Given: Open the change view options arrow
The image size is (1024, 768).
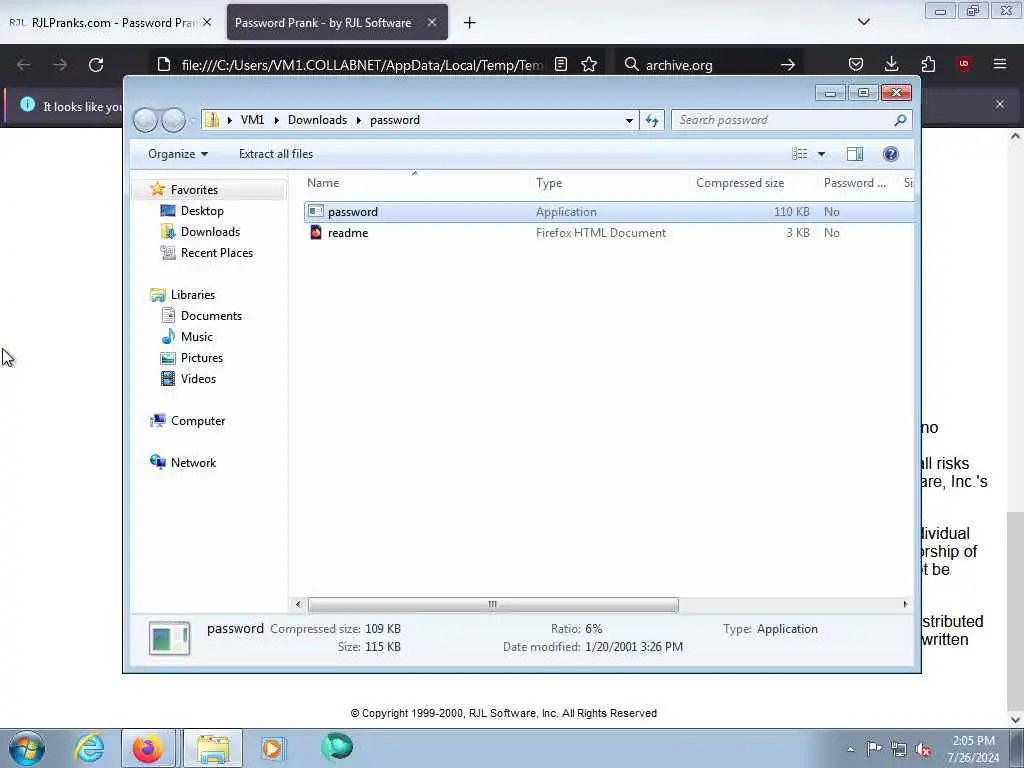Looking at the screenshot, I should coord(822,154).
